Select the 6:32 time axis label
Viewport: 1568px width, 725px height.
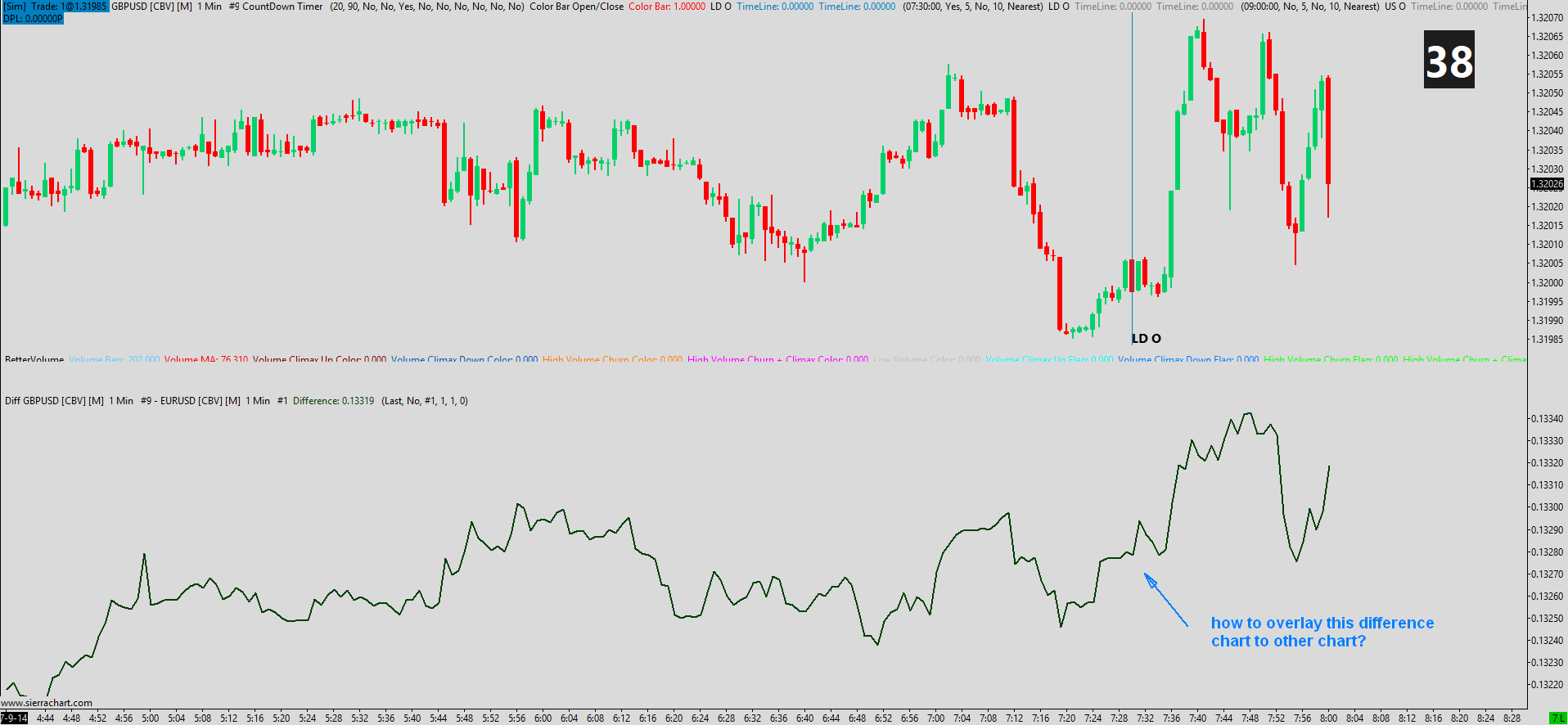coord(753,718)
